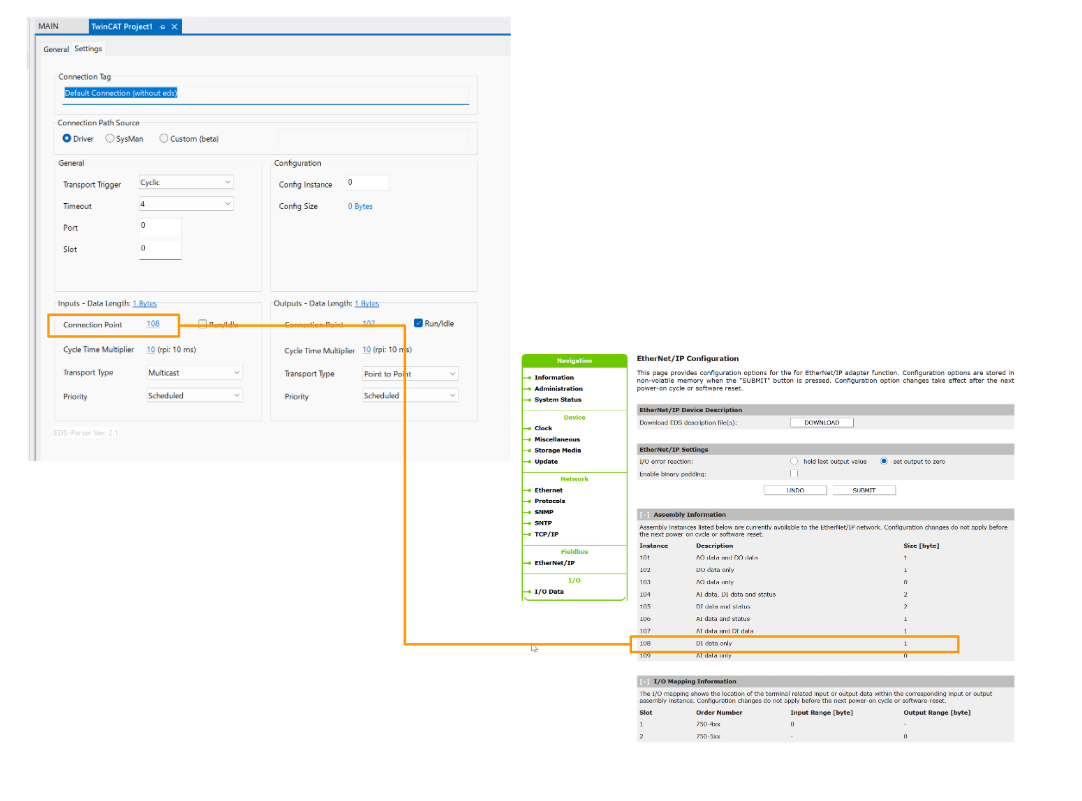The height and width of the screenshot is (801, 1082).
Task: Close the TwinCAT Project1 tab
Action: point(175,27)
